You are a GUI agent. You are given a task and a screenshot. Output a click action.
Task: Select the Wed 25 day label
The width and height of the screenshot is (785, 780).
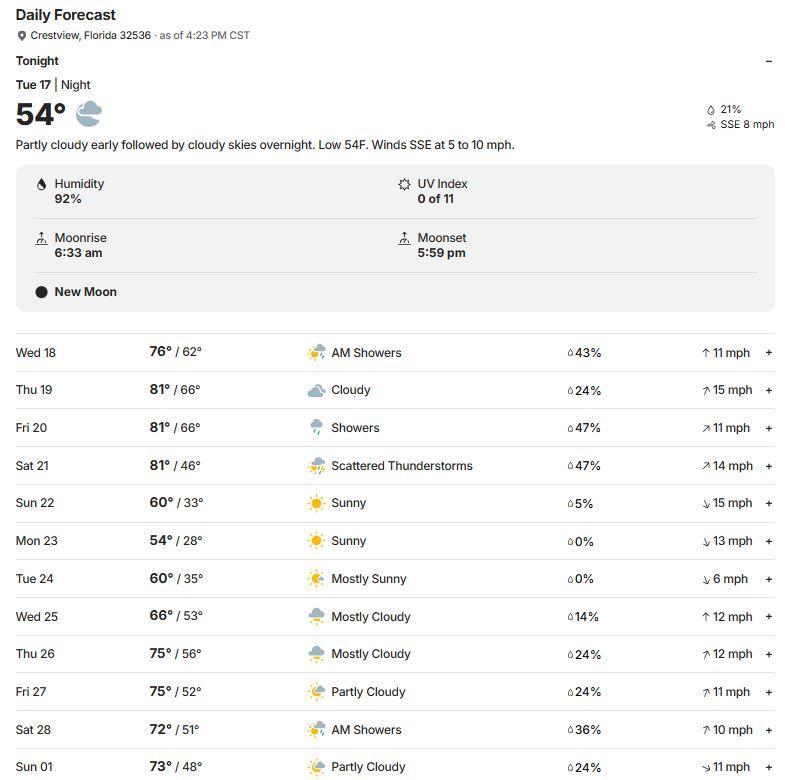click(x=37, y=617)
